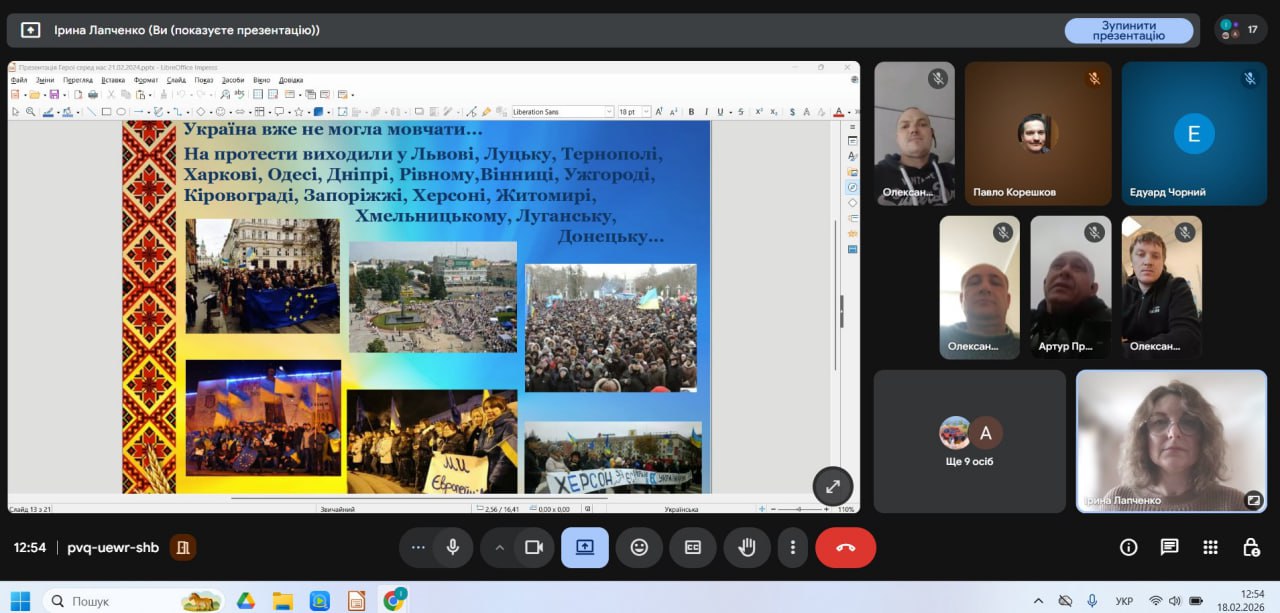This screenshot has width=1280, height=613.
Task: Open the Слайд menu in Impress
Action: click(x=176, y=80)
